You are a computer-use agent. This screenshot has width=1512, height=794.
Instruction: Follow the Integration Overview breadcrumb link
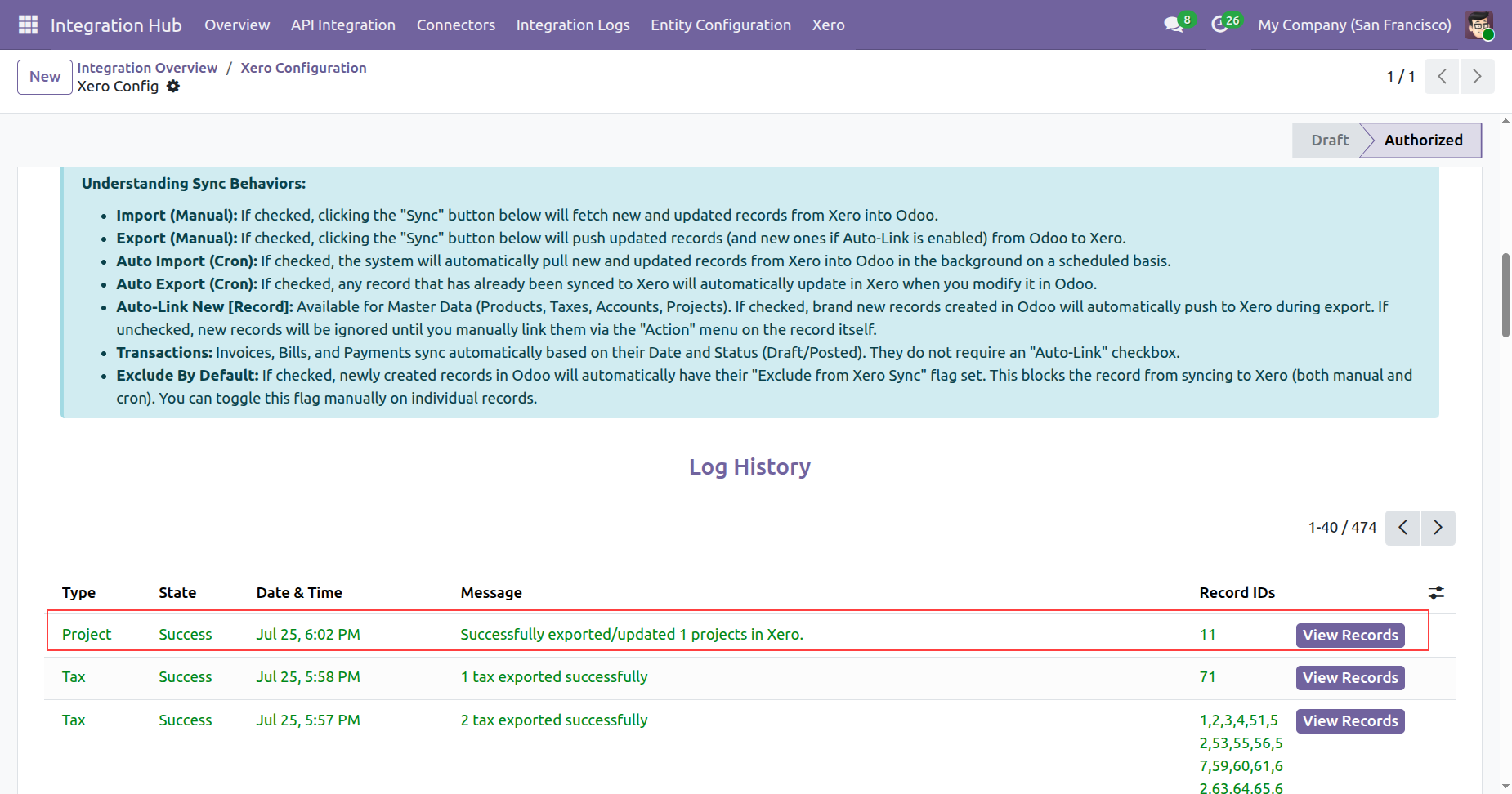(147, 68)
